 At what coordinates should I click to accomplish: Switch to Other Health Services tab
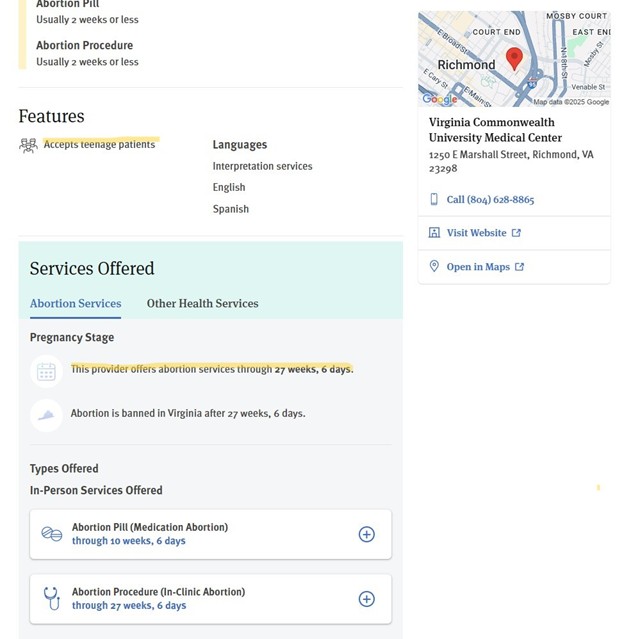(202, 304)
